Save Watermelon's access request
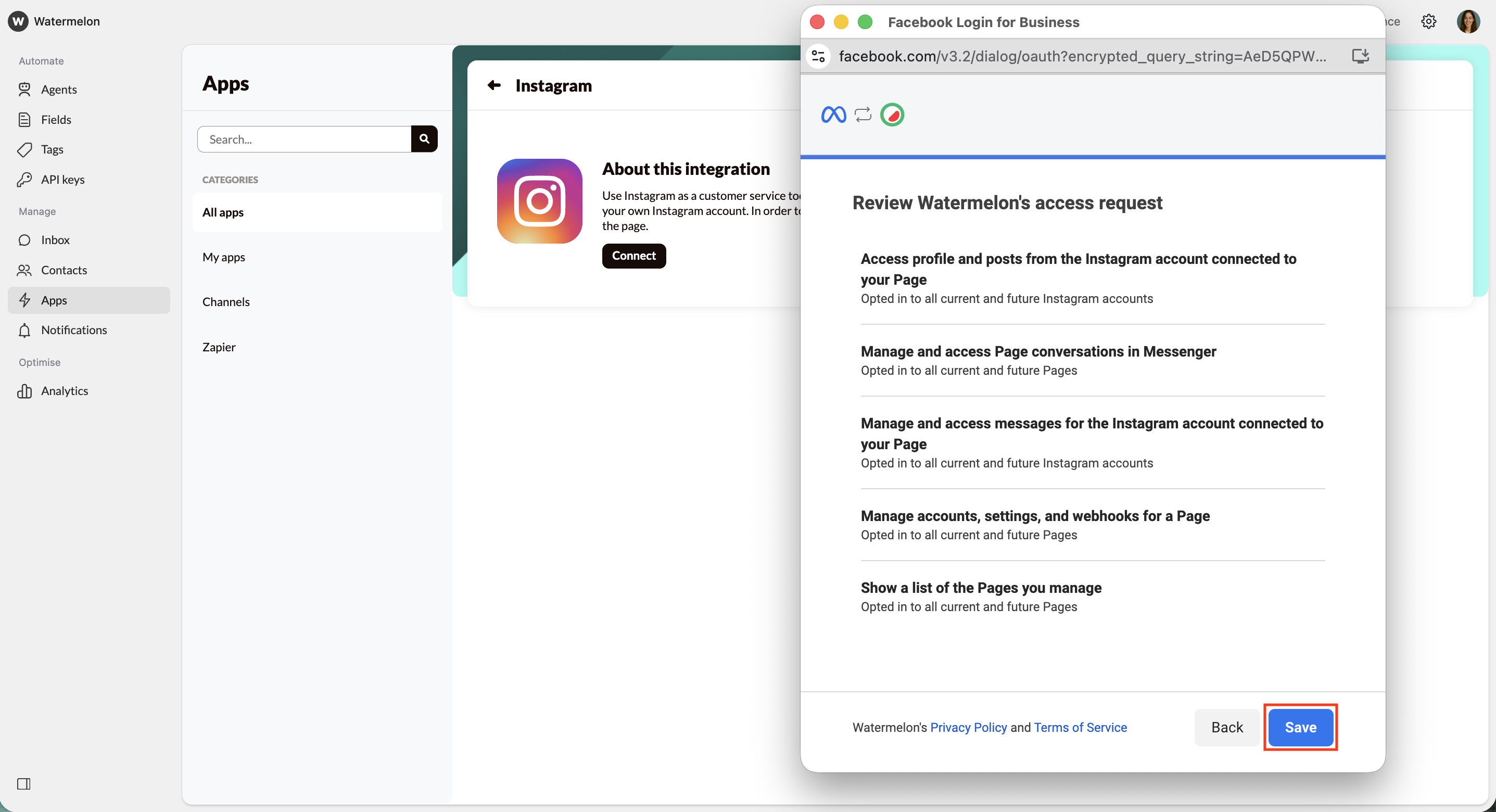This screenshot has height=812, width=1496. click(x=1300, y=727)
